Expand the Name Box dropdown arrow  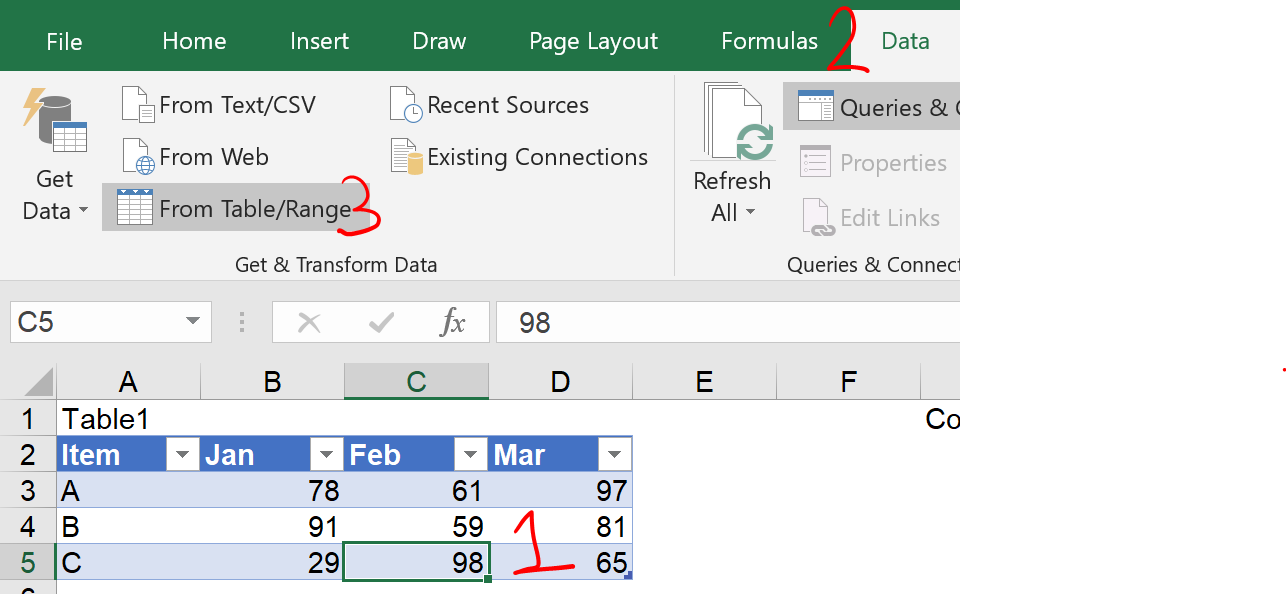192,322
